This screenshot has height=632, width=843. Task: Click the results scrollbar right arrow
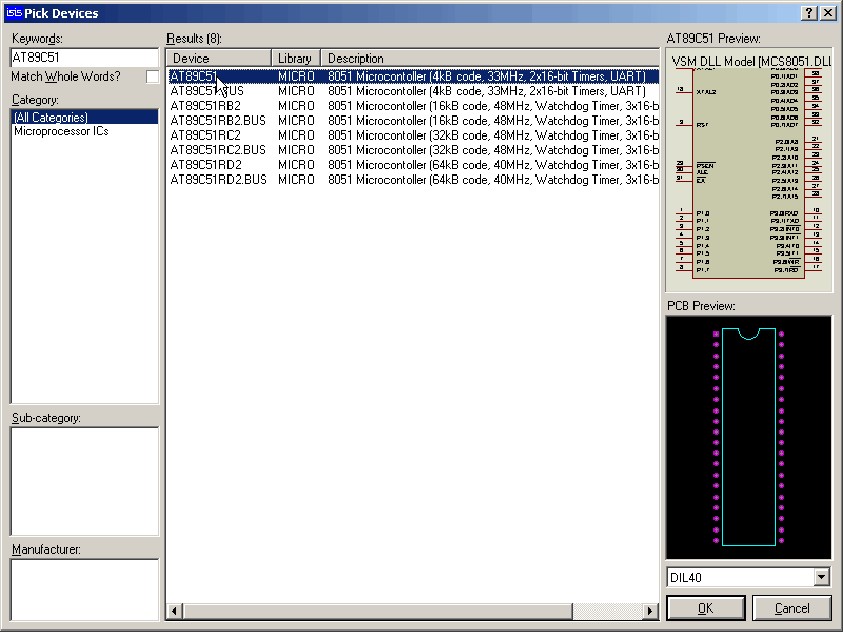650,611
